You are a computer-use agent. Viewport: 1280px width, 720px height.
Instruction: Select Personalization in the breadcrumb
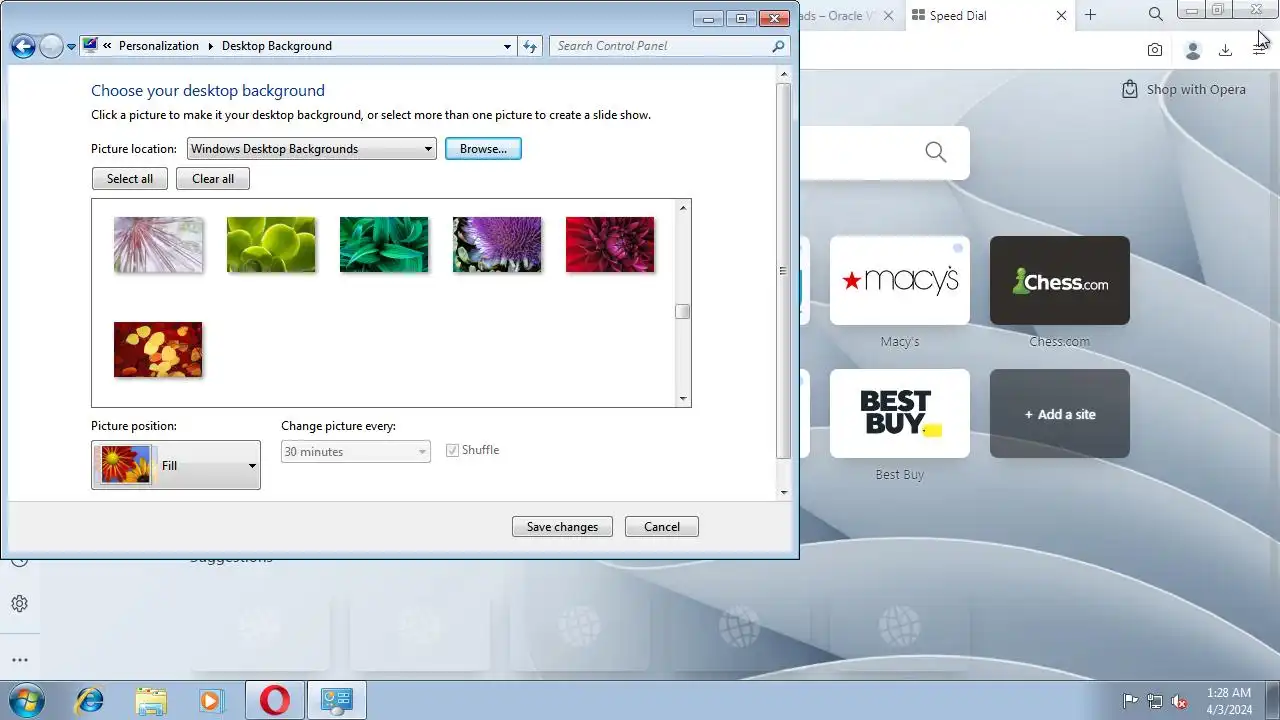[159, 46]
